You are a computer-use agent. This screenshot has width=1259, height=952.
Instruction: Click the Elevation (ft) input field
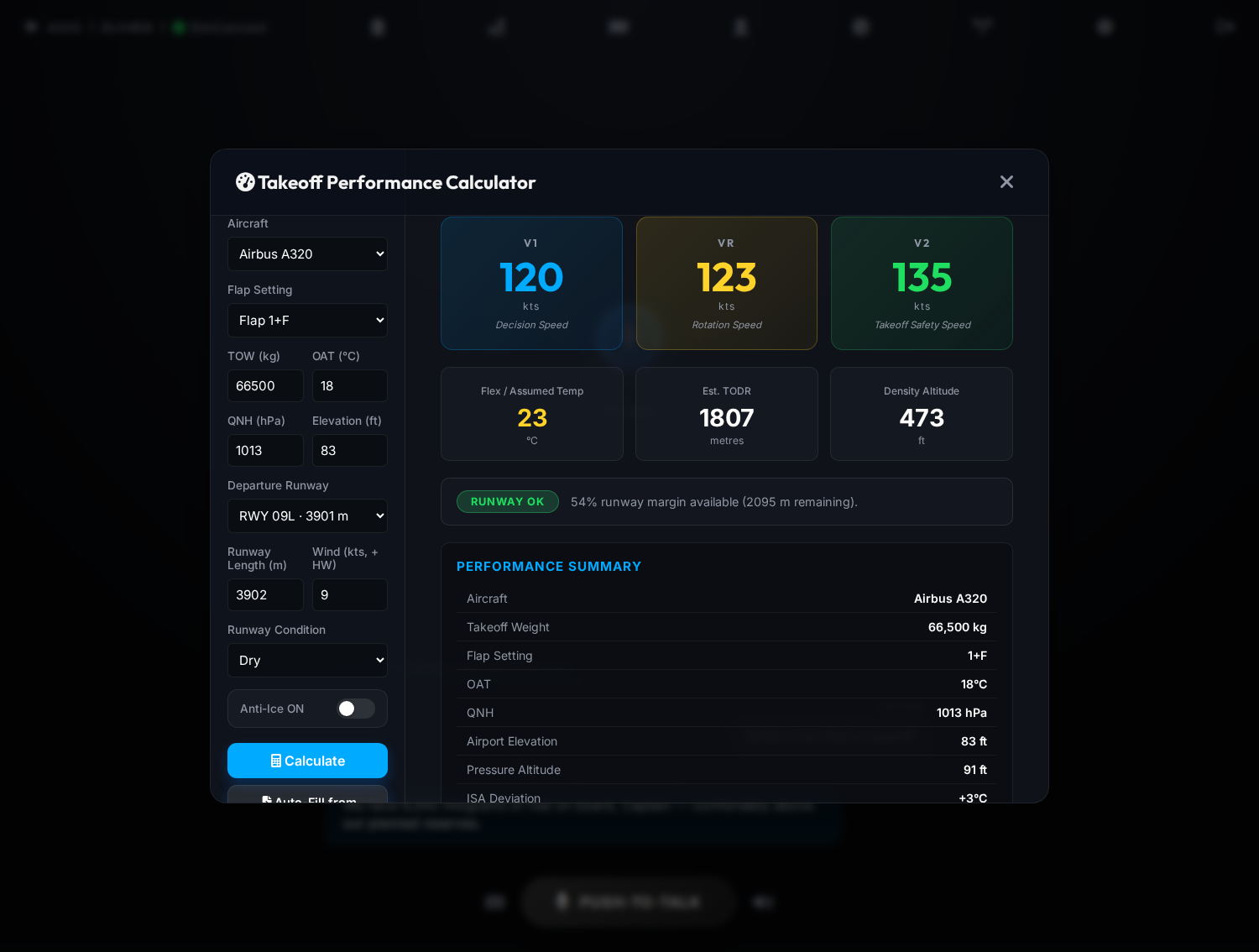(350, 450)
